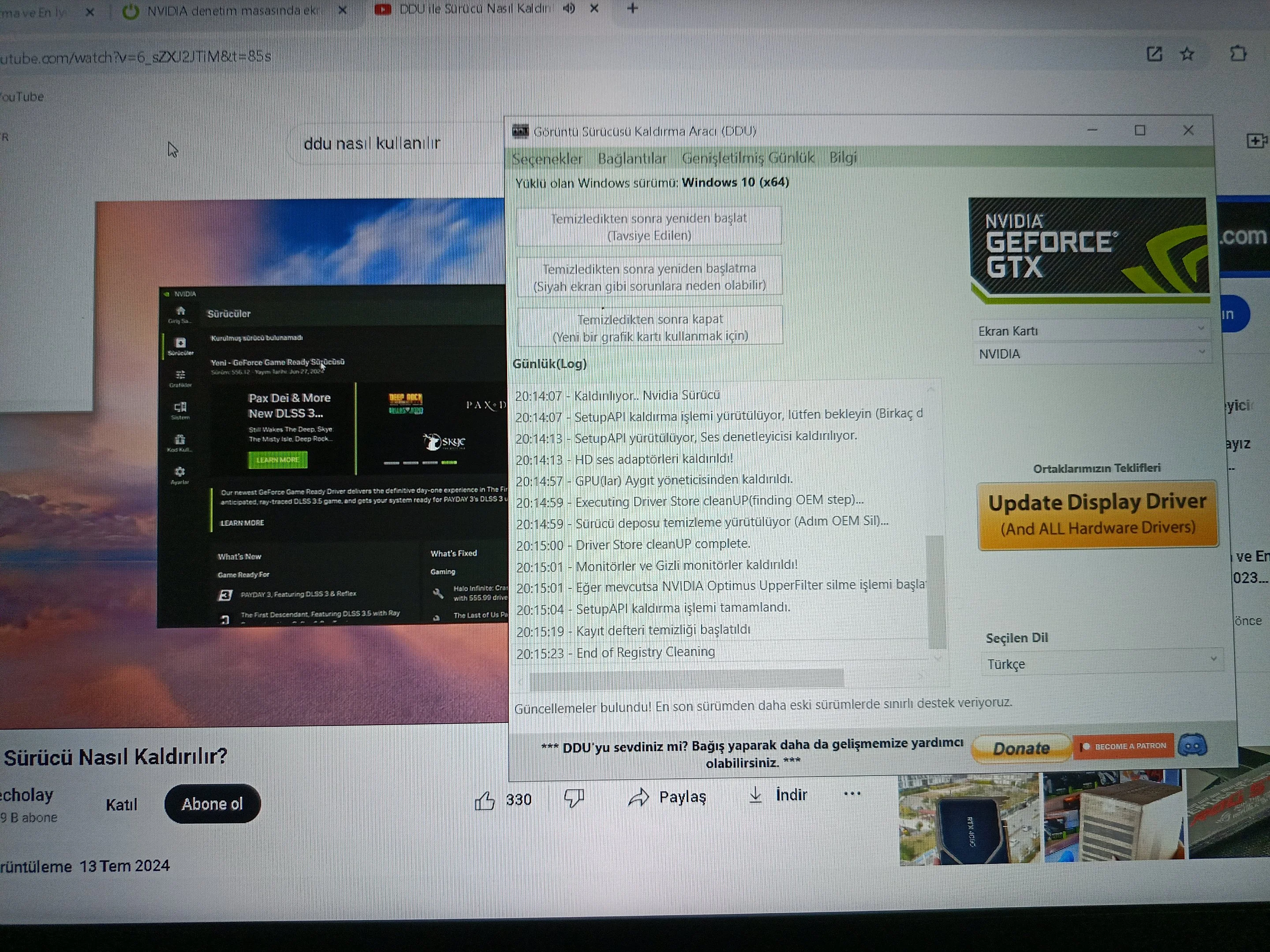Bookmark the page with the star icon

pyautogui.click(x=1188, y=55)
